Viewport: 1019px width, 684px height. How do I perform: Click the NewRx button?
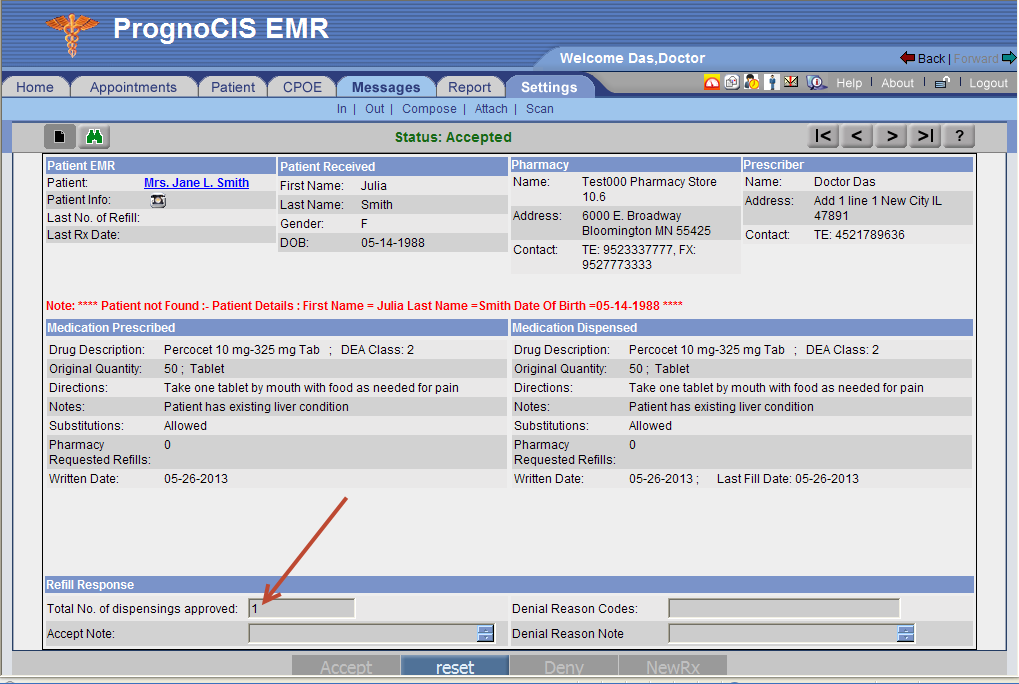(x=673, y=666)
